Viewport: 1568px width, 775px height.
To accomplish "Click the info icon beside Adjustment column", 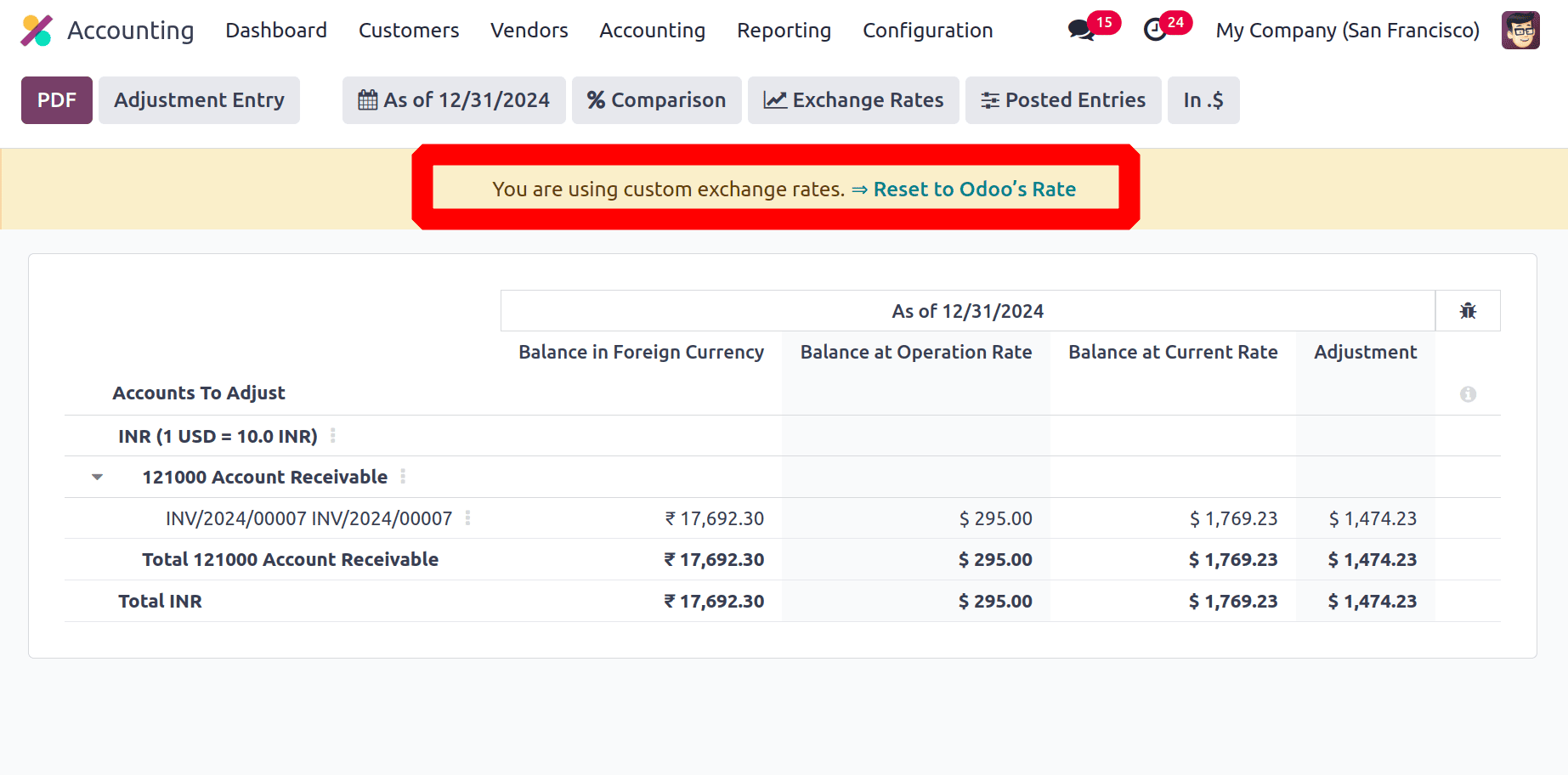I will pyautogui.click(x=1468, y=394).
